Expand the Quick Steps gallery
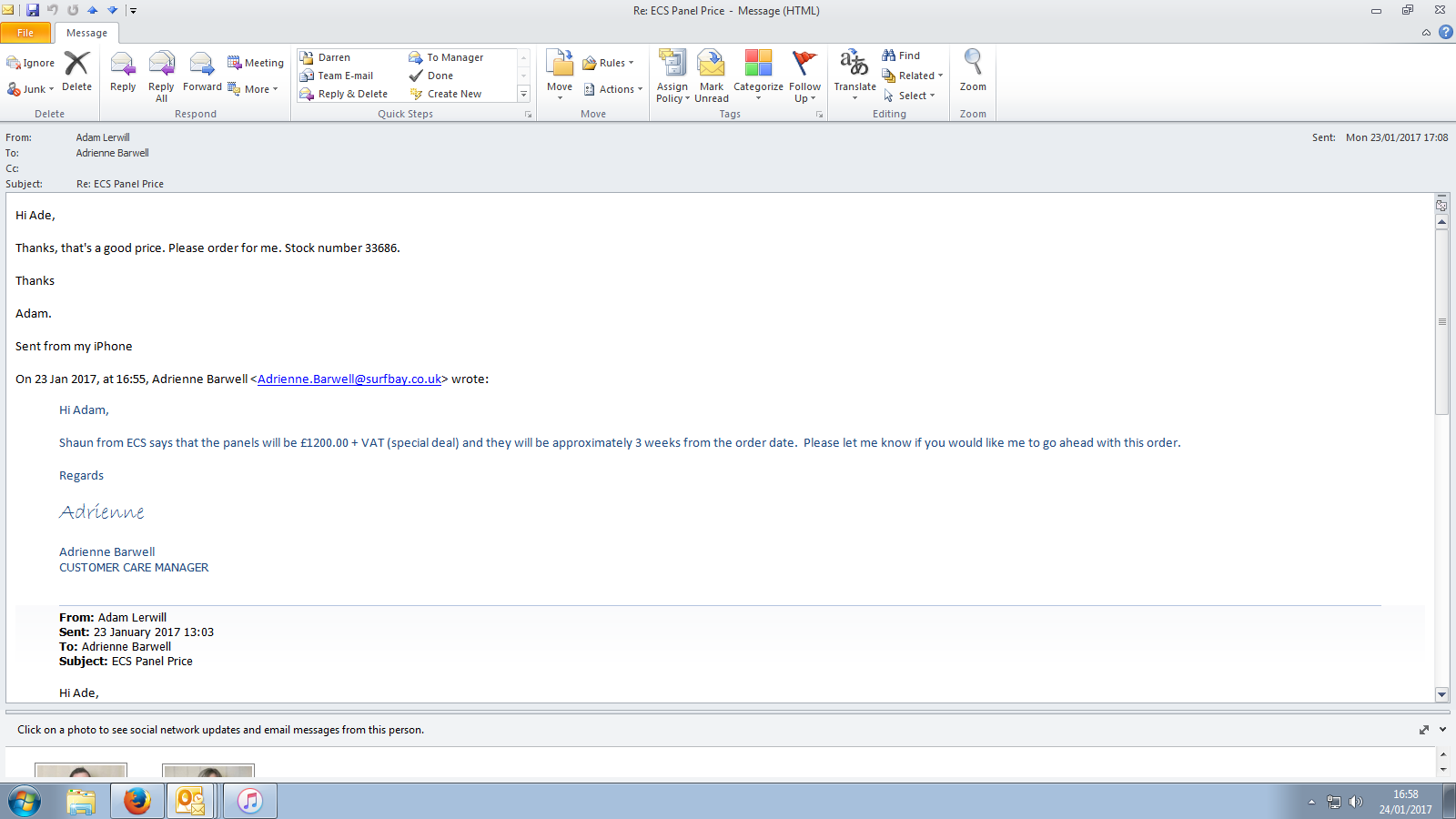1456x819 pixels. [x=523, y=94]
